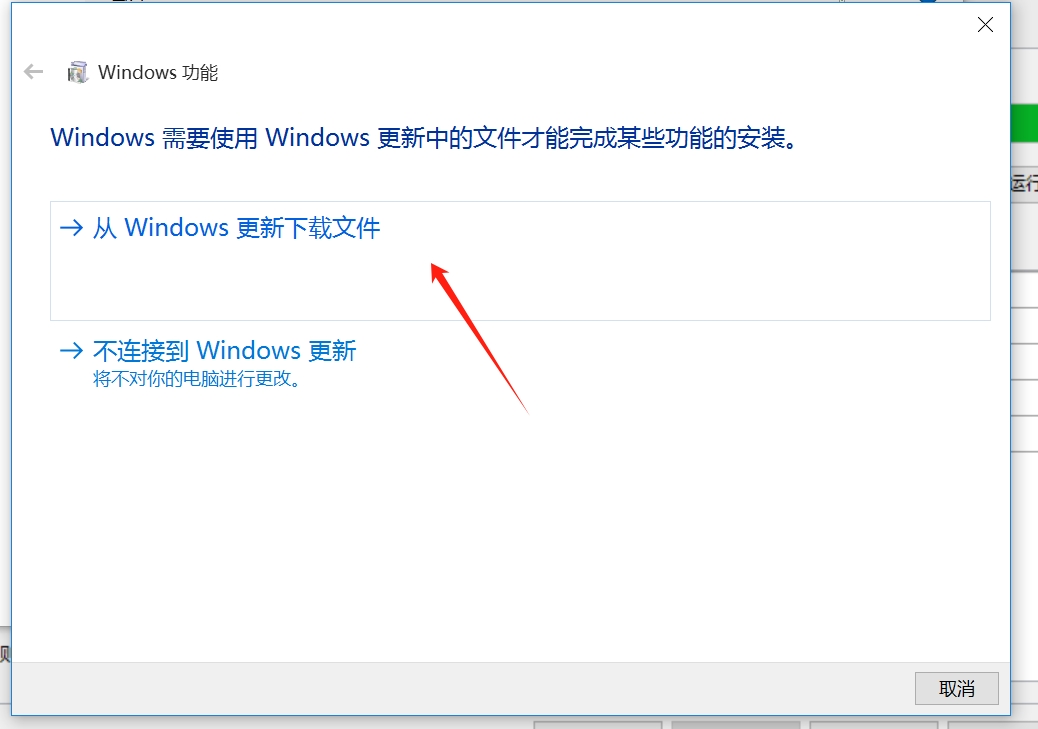Go back using the left arrow icon

point(33,72)
